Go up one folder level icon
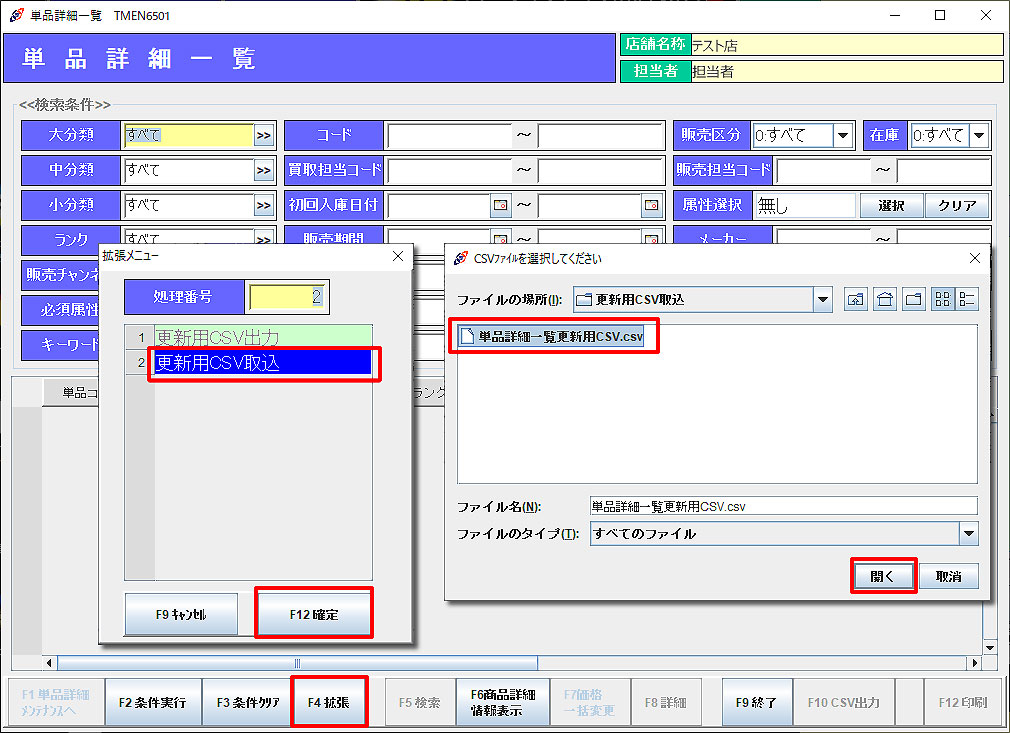The width and height of the screenshot is (1010, 733). (855, 299)
